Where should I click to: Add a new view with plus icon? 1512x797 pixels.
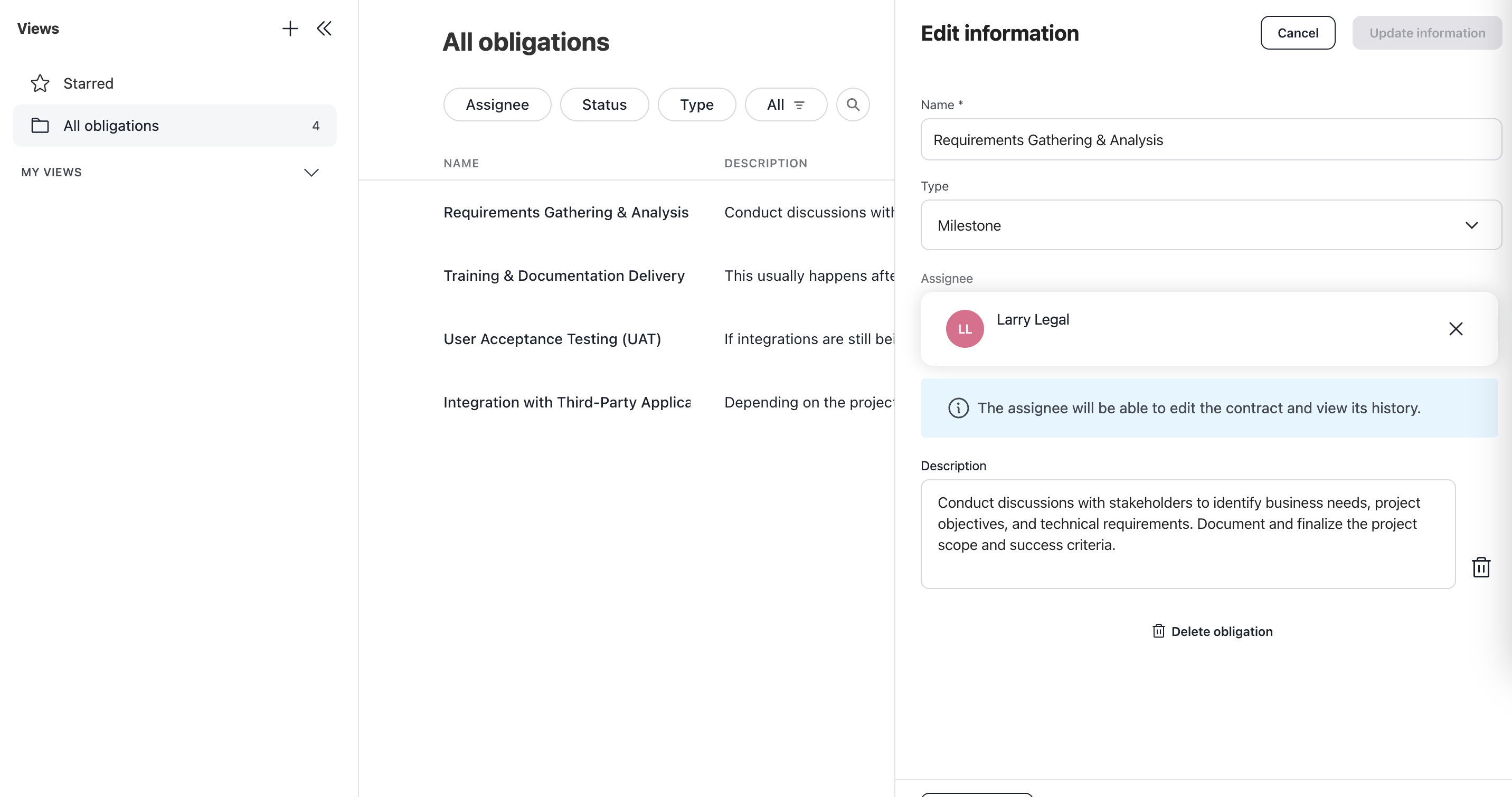coord(290,28)
